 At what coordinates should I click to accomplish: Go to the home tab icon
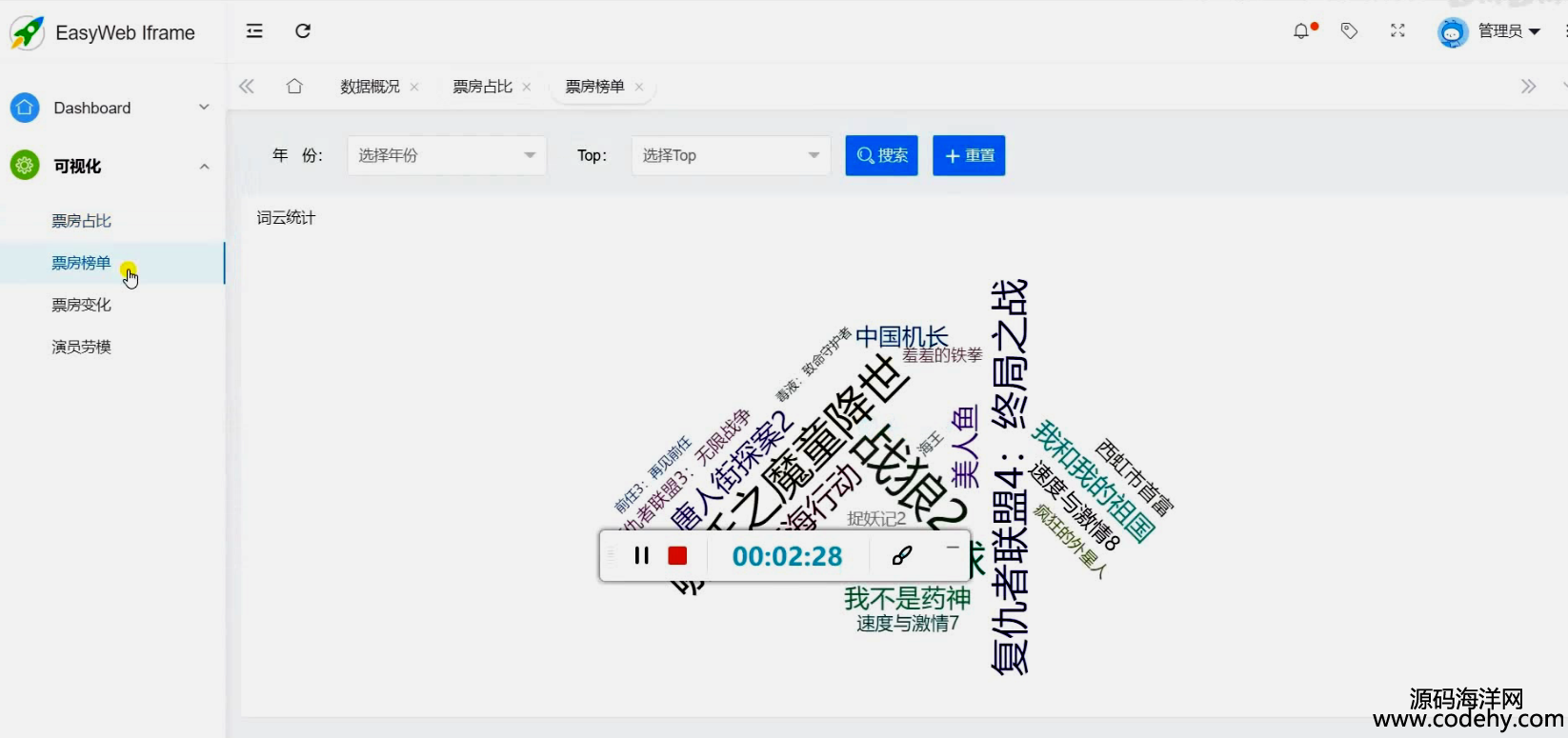pyautogui.click(x=294, y=87)
